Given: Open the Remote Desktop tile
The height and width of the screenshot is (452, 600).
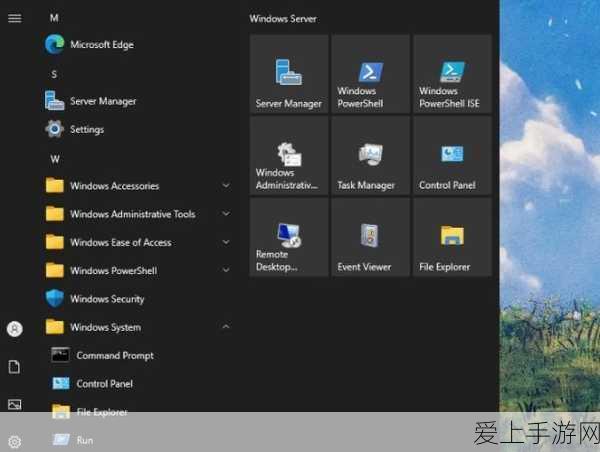Looking at the screenshot, I should [289, 237].
